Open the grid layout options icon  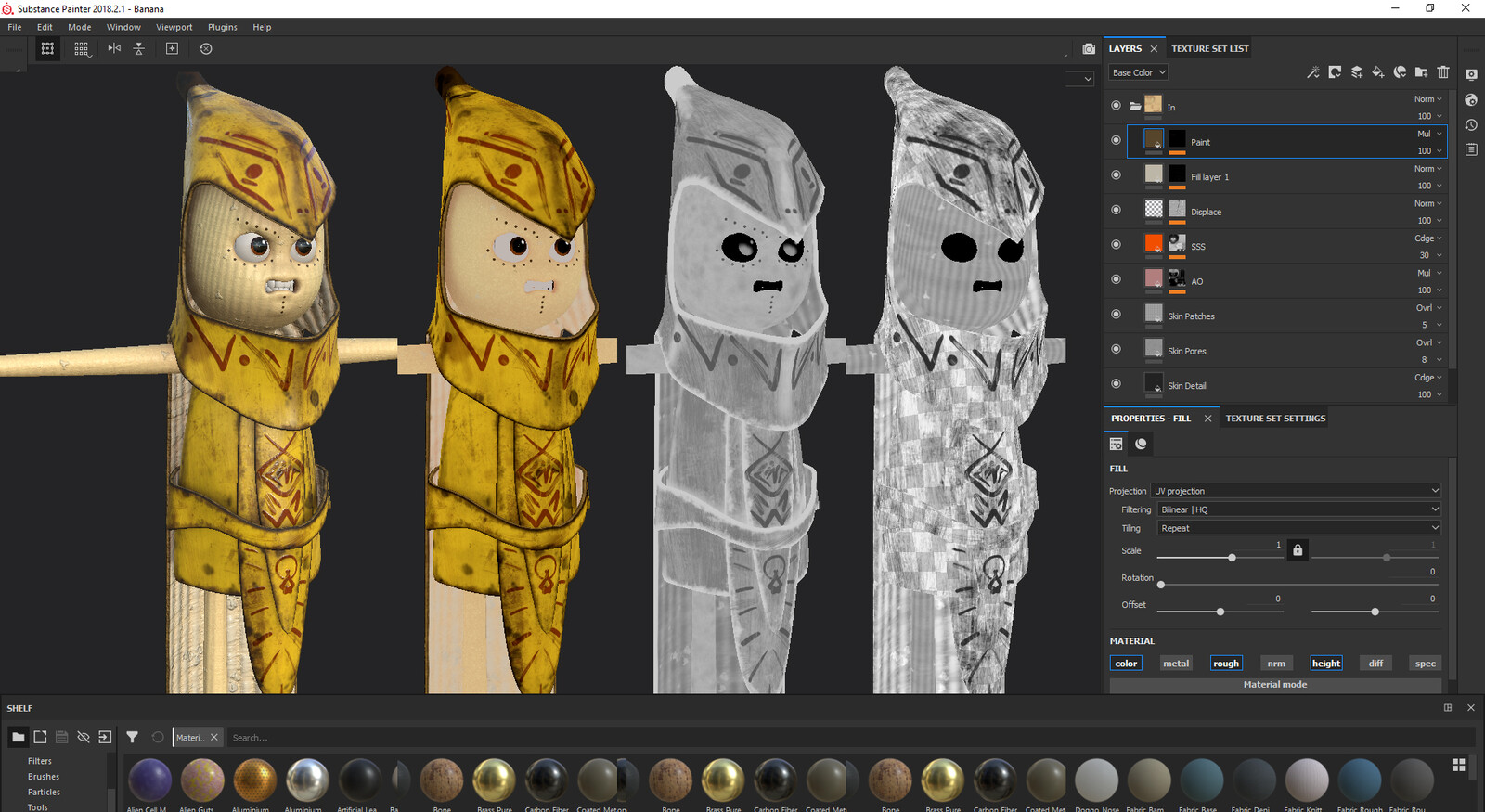click(x=82, y=48)
